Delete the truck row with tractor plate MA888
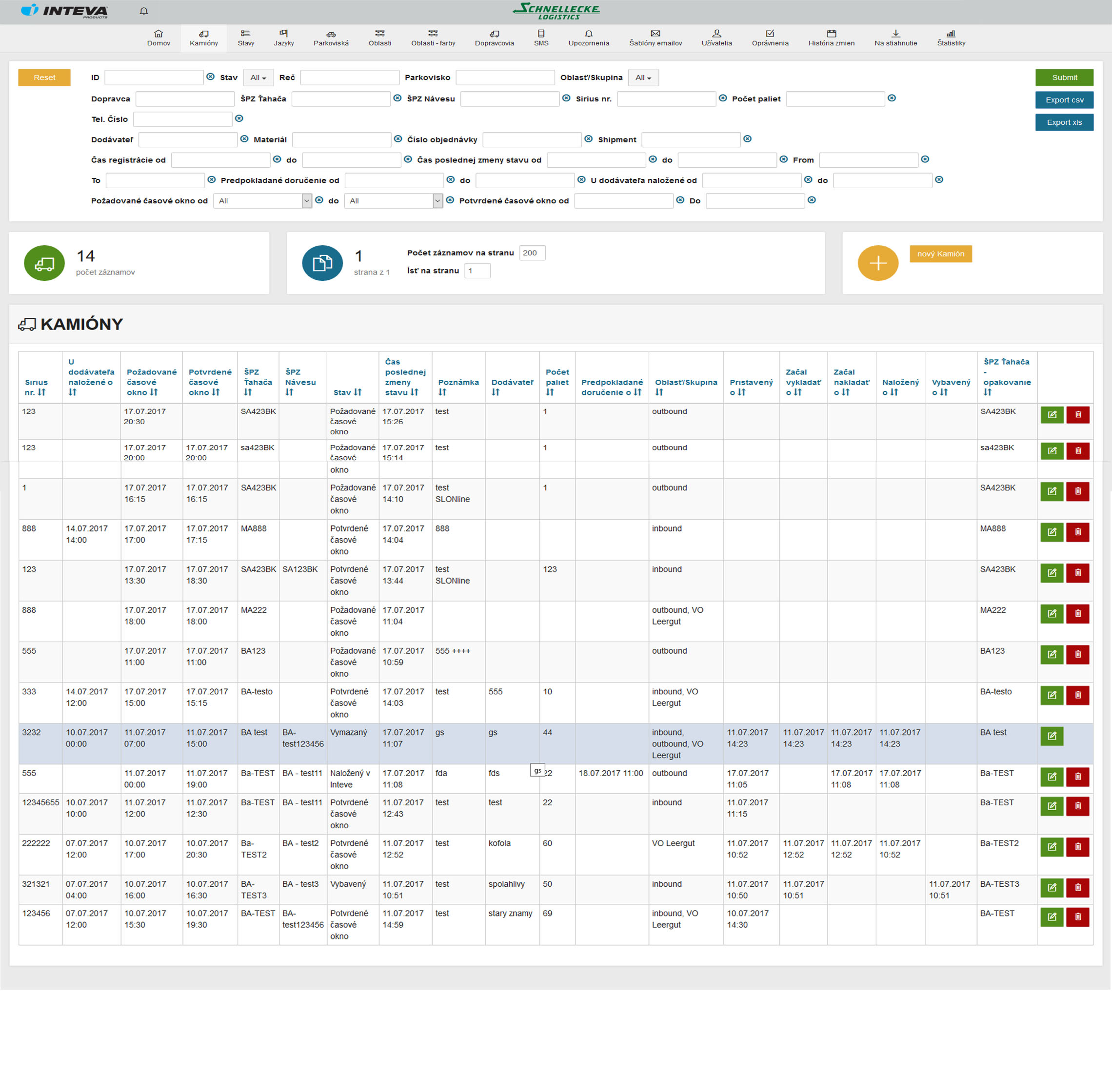Screen dimensions: 1112x1092 click(x=1077, y=532)
